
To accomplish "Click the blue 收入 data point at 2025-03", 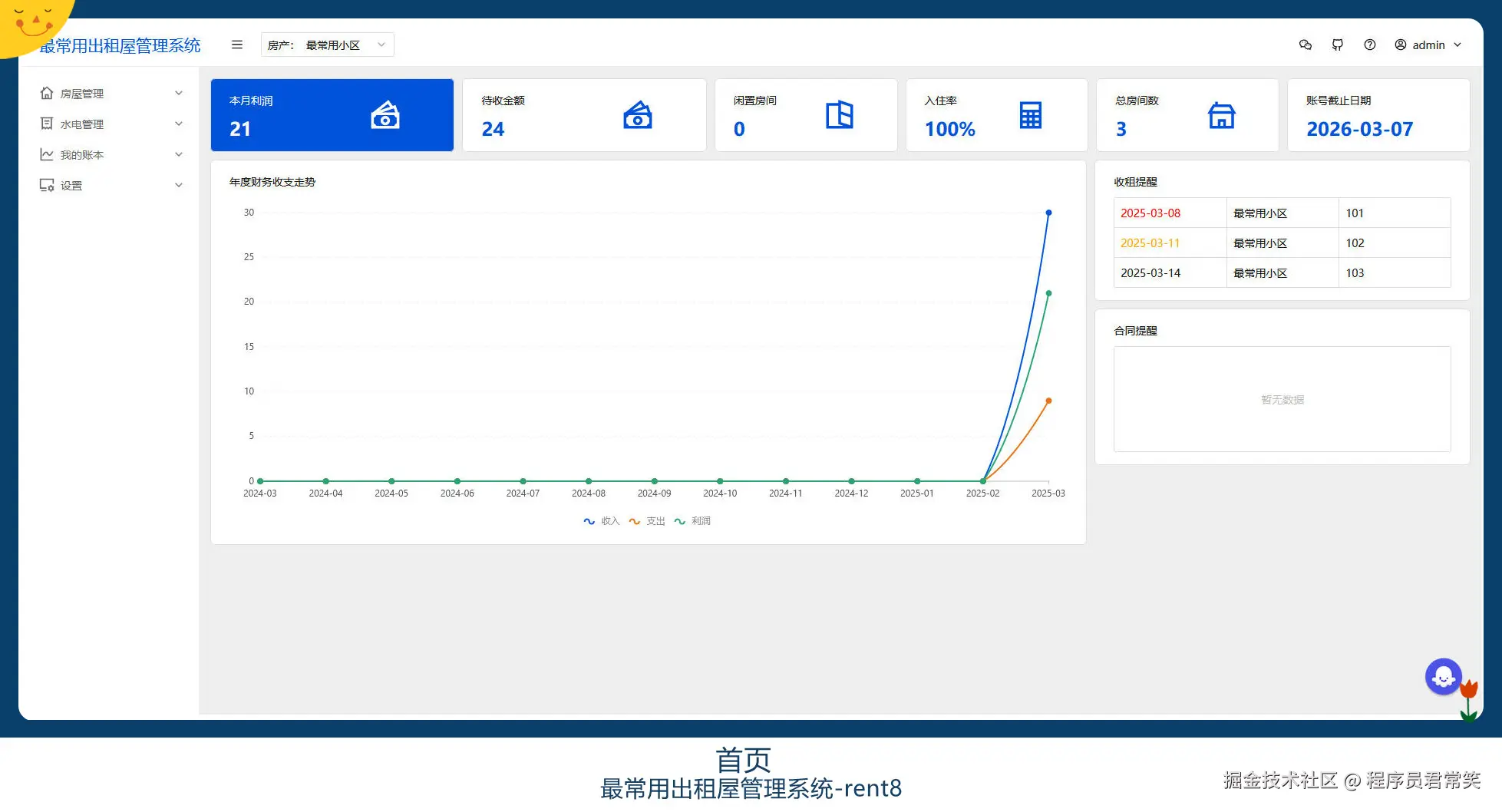I will pos(1048,213).
